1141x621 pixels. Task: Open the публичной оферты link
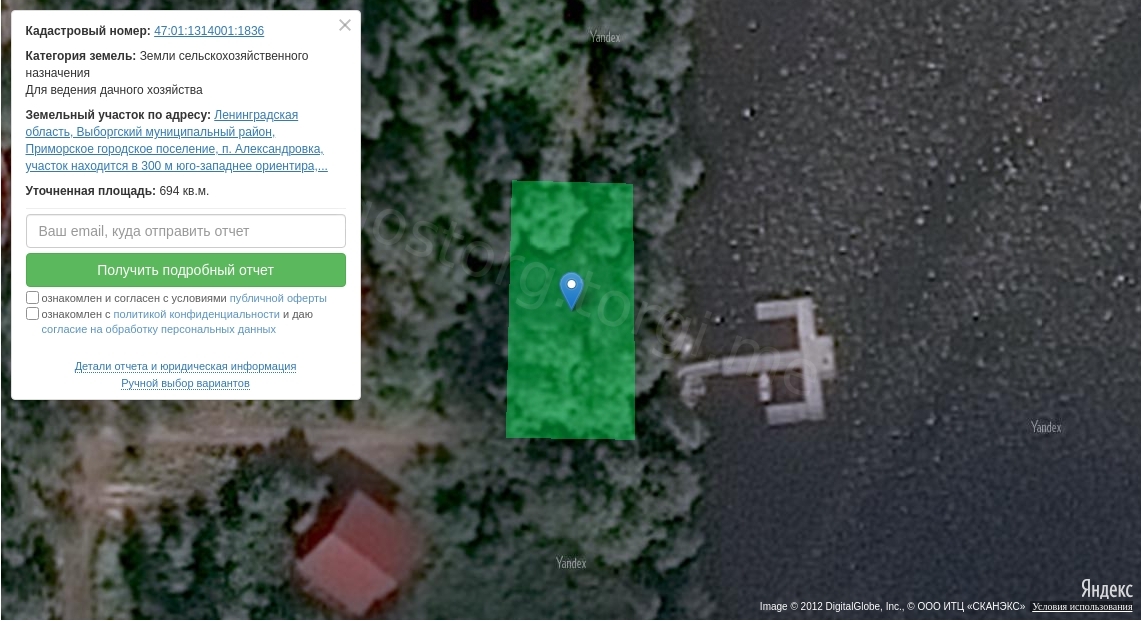point(278,298)
